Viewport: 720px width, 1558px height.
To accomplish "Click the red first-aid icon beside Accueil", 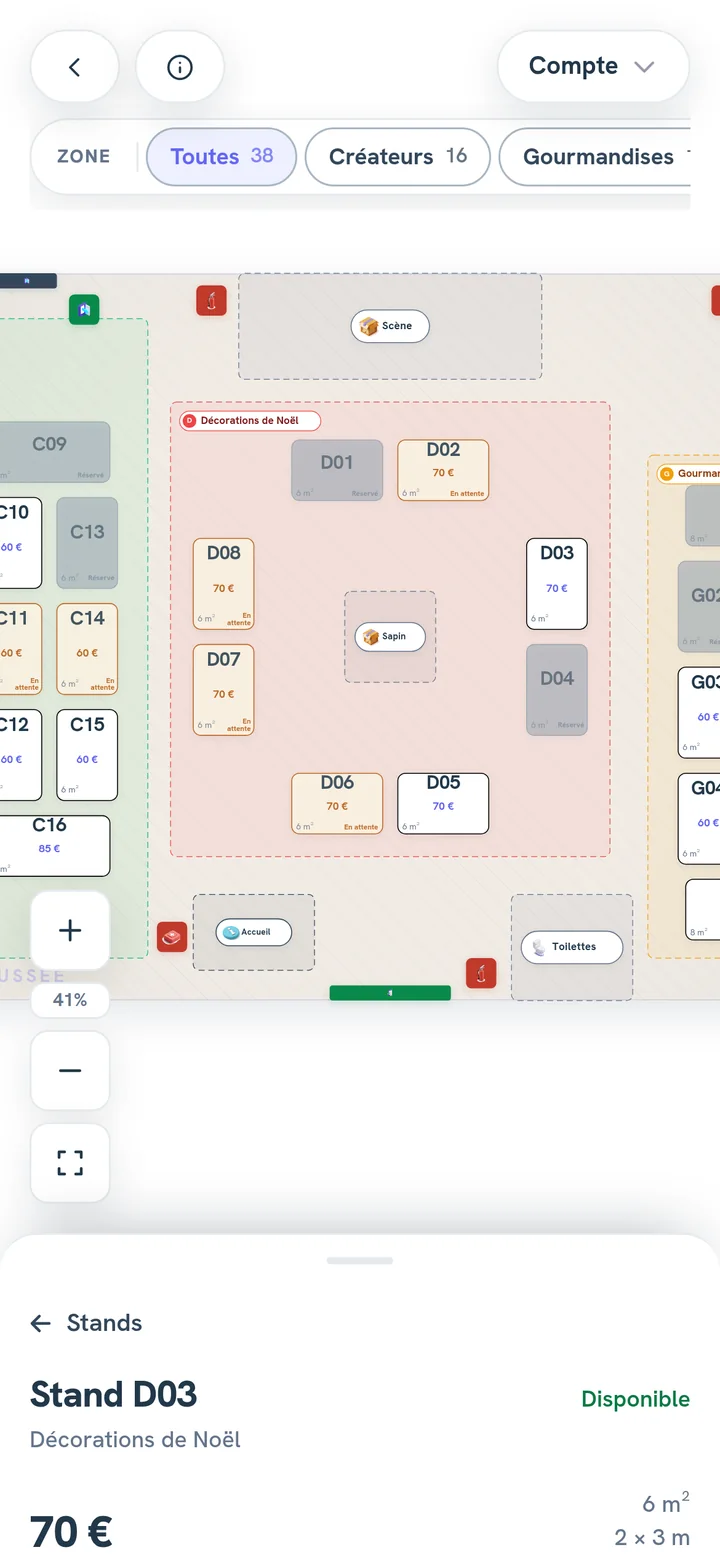I will (x=172, y=937).
